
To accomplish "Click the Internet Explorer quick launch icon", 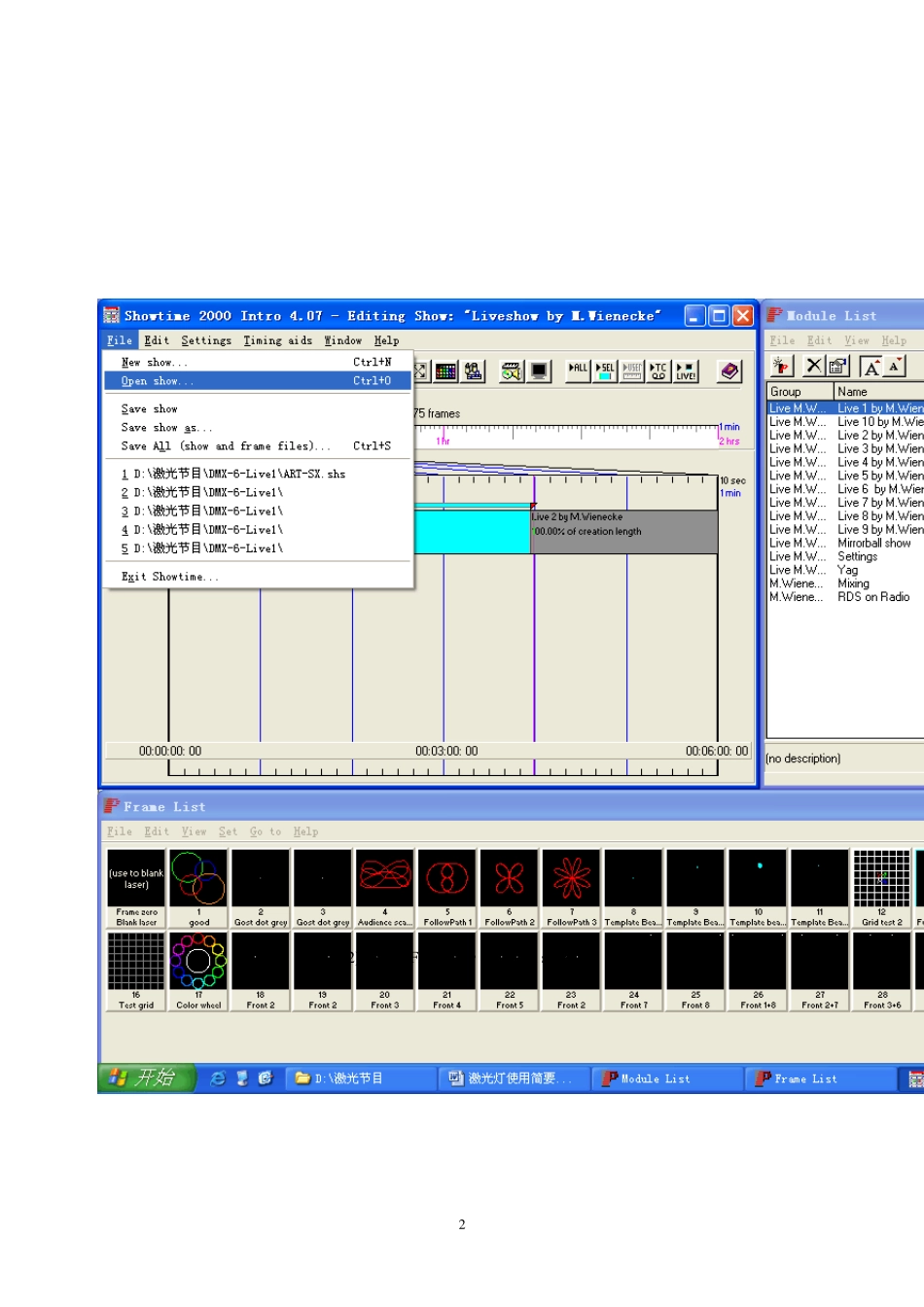I will (219, 1078).
